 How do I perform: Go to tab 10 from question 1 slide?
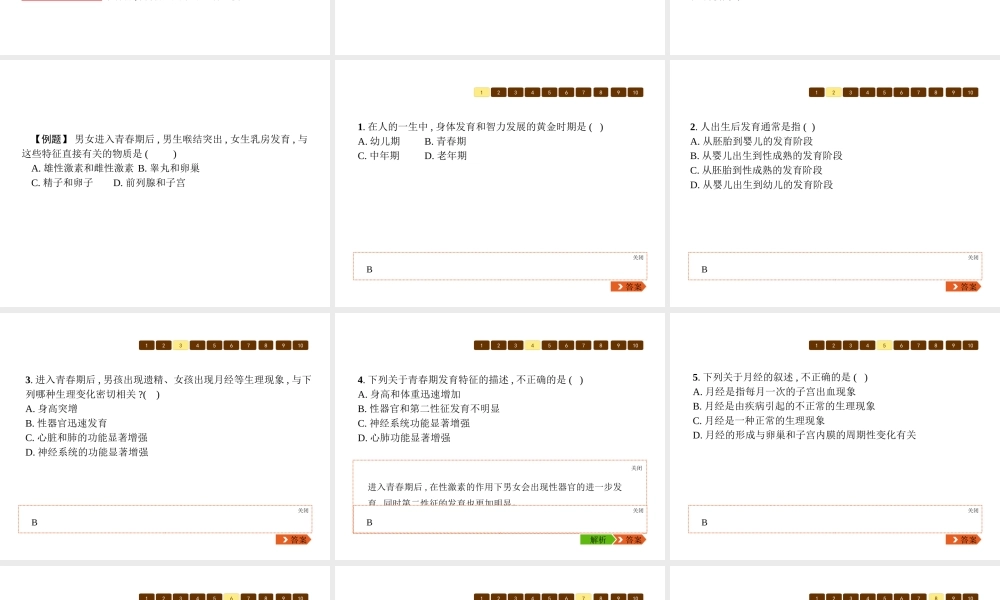click(x=635, y=92)
